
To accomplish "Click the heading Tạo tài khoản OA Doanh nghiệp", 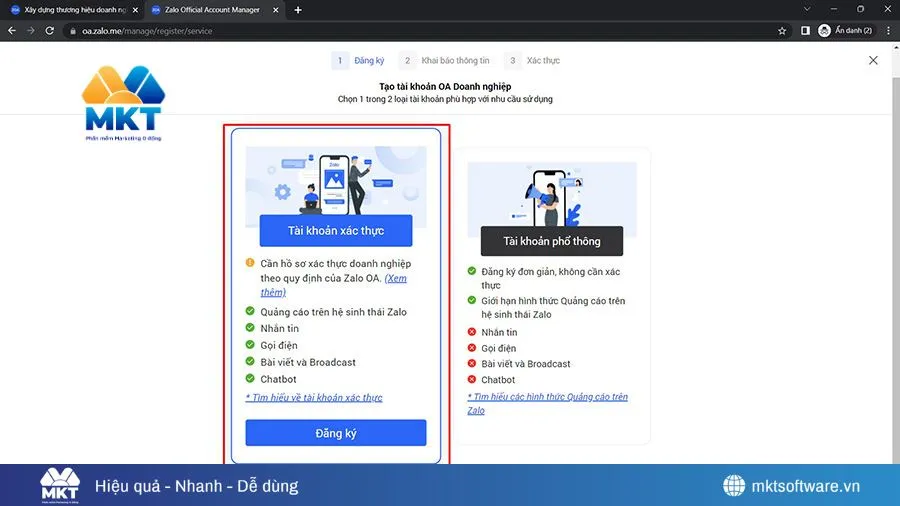I will pyautogui.click(x=445, y=87).
